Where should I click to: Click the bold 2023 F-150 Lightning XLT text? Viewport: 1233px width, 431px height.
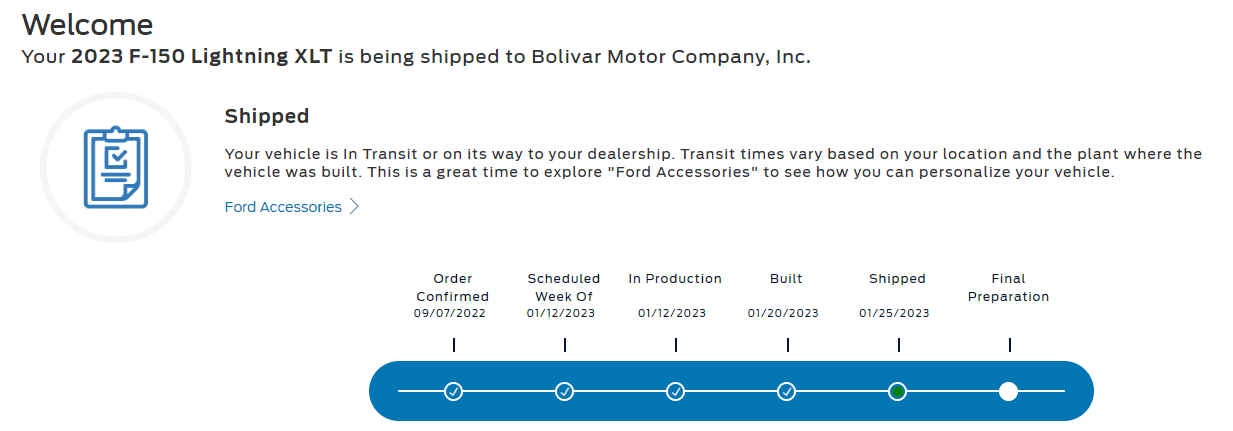tap(201, 56)
